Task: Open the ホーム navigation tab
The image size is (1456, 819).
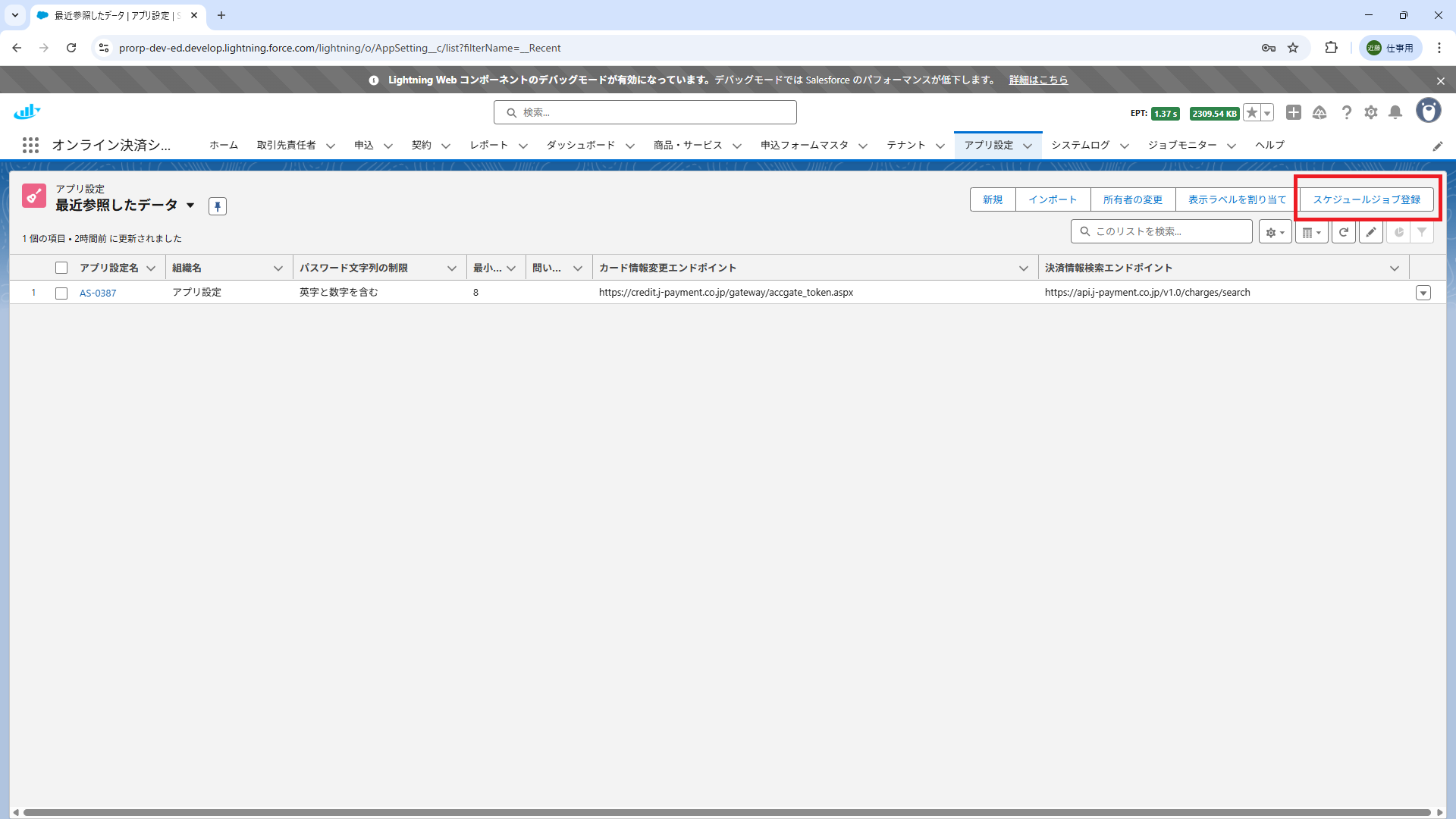Action: coord(224,145)
